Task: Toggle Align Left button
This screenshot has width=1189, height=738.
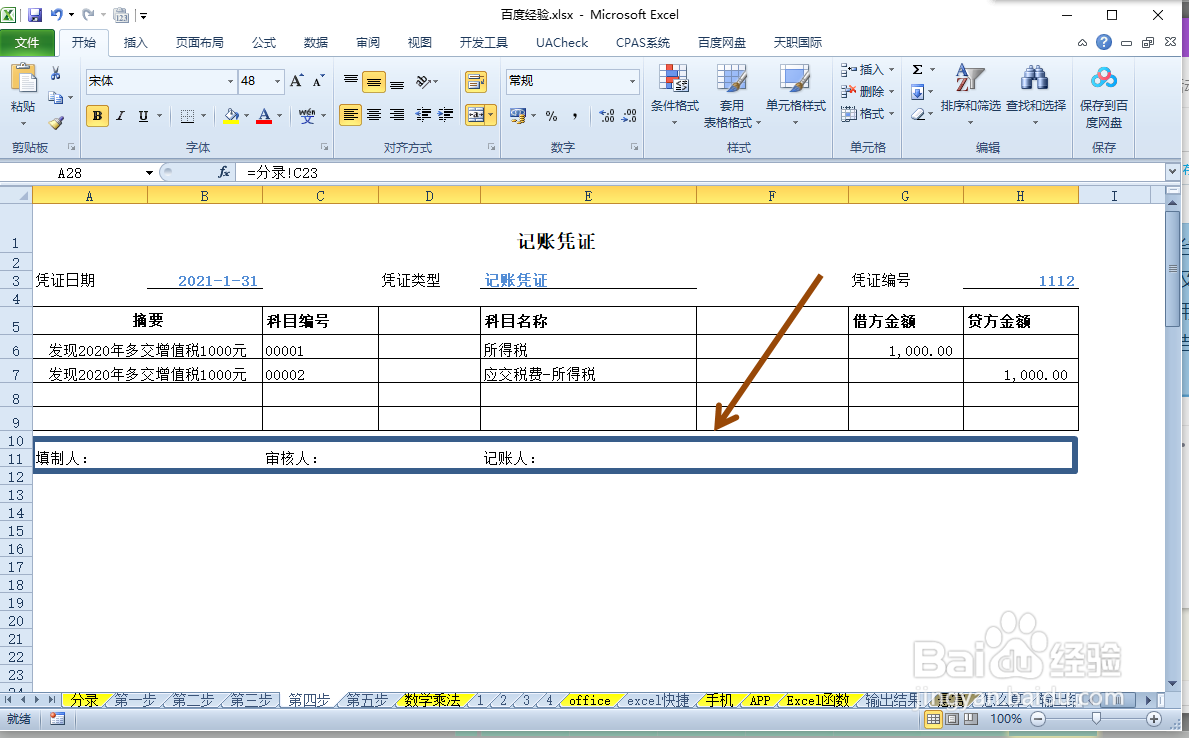Action: [x=350, y=115]
